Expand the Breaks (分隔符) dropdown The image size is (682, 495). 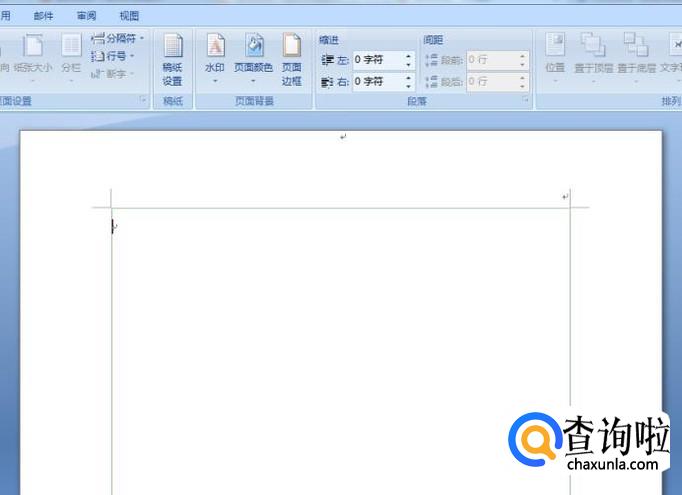point(117,38)
